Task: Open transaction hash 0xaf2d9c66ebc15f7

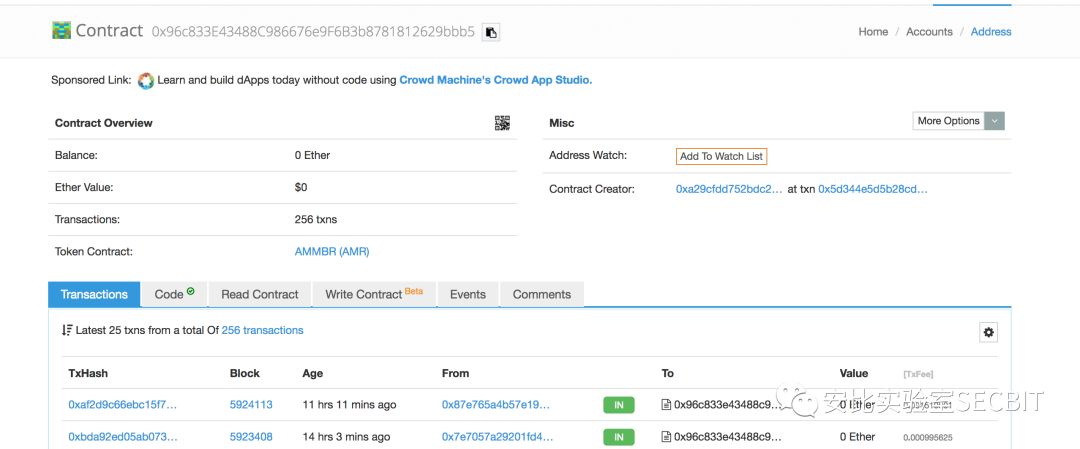Action: (123, 405)
